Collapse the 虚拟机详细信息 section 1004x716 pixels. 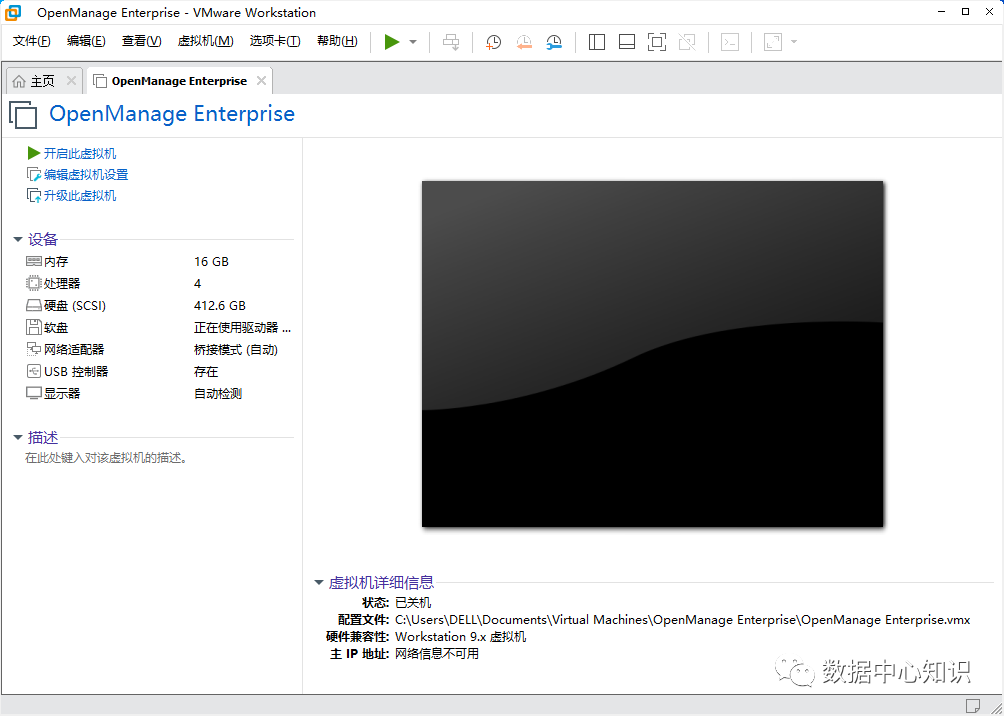click(319, 583)
